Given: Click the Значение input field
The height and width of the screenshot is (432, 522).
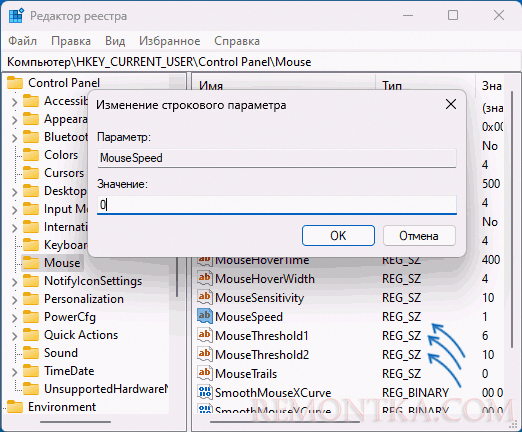Looking at the screenshot, I should pyautogui.click(x=277, y=204).
